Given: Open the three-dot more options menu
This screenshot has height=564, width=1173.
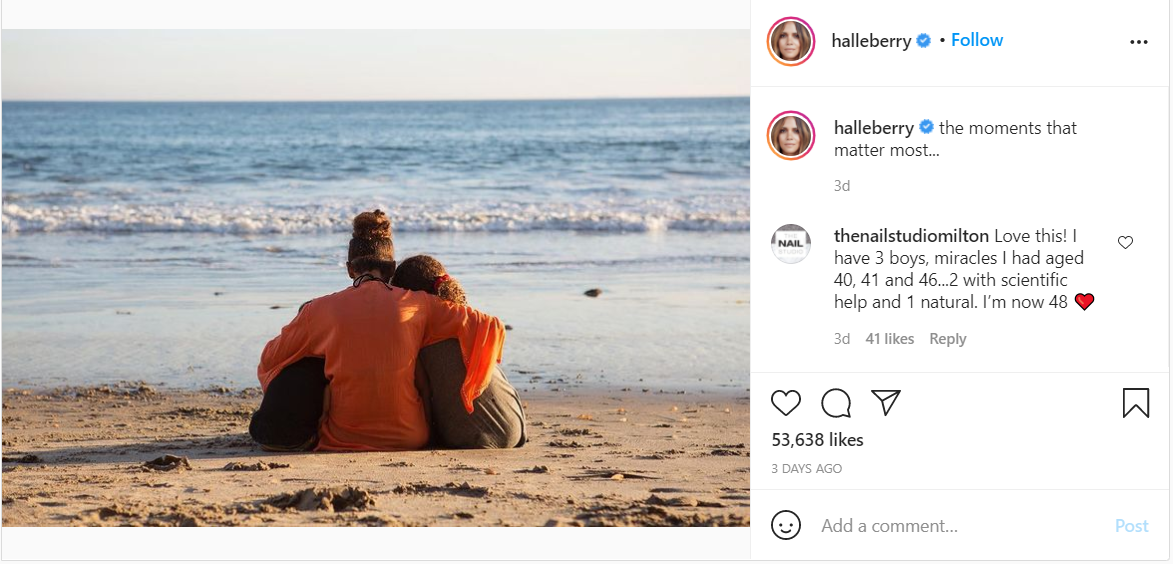Looking at the screenshot, I should point(1139,43).
